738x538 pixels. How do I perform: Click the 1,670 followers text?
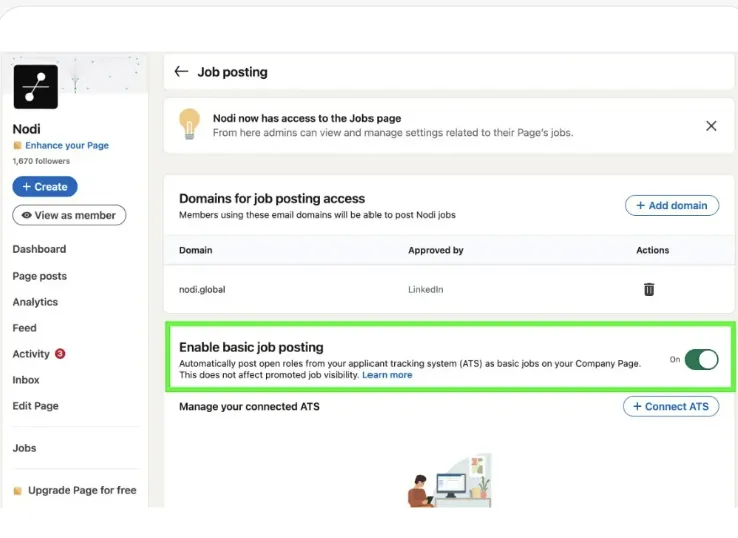[41, 161]
